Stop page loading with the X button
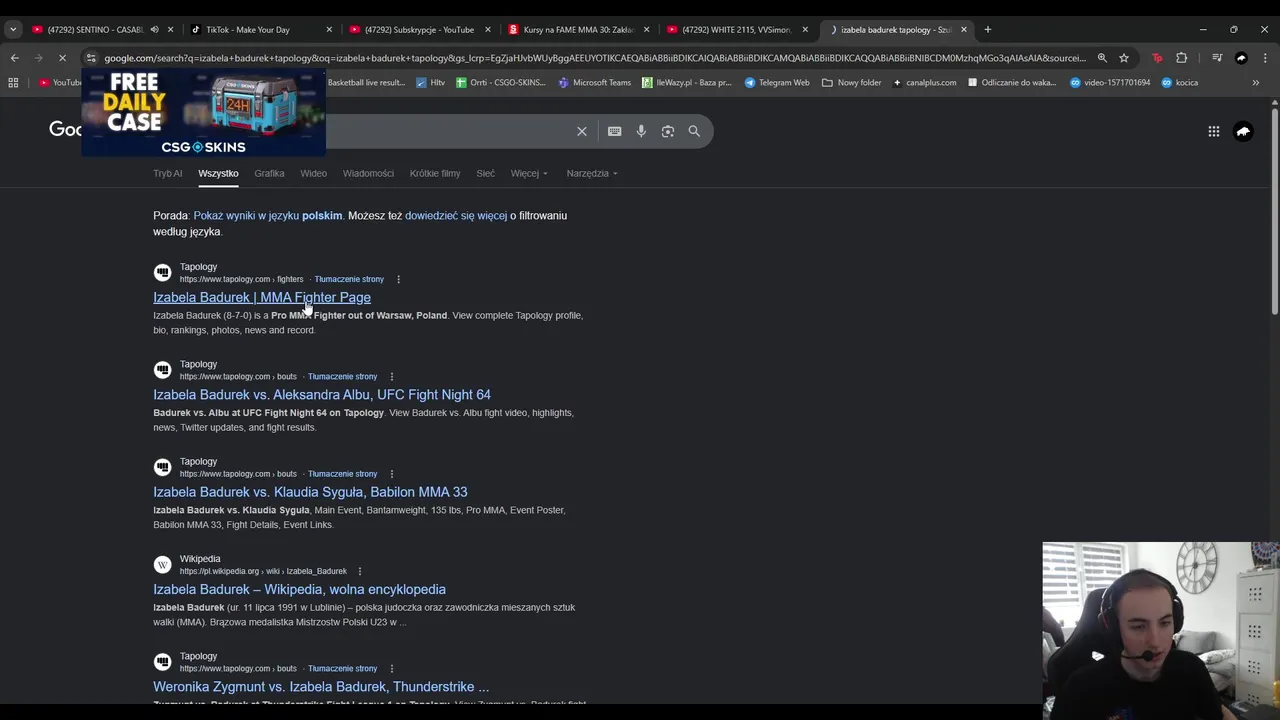Viewport: 1280px width, 720px height. tap(62, 58)
